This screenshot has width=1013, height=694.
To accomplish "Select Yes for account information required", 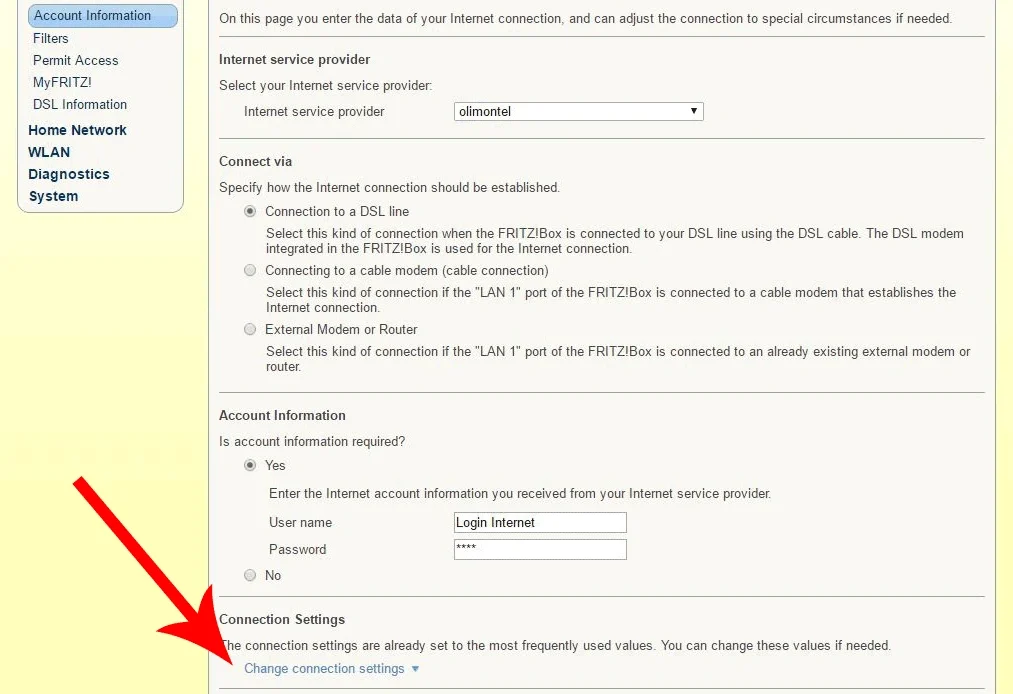I will (x=250, y=466).
